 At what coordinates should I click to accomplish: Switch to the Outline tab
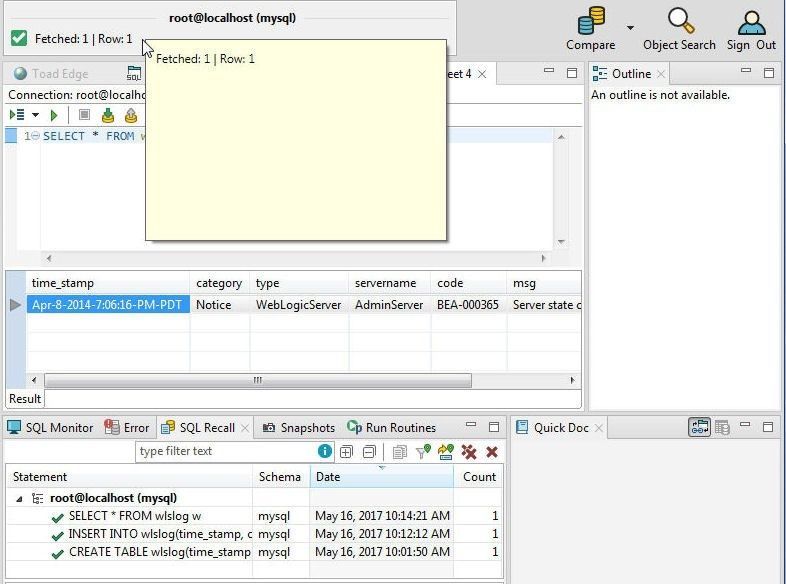coord(623,74)
